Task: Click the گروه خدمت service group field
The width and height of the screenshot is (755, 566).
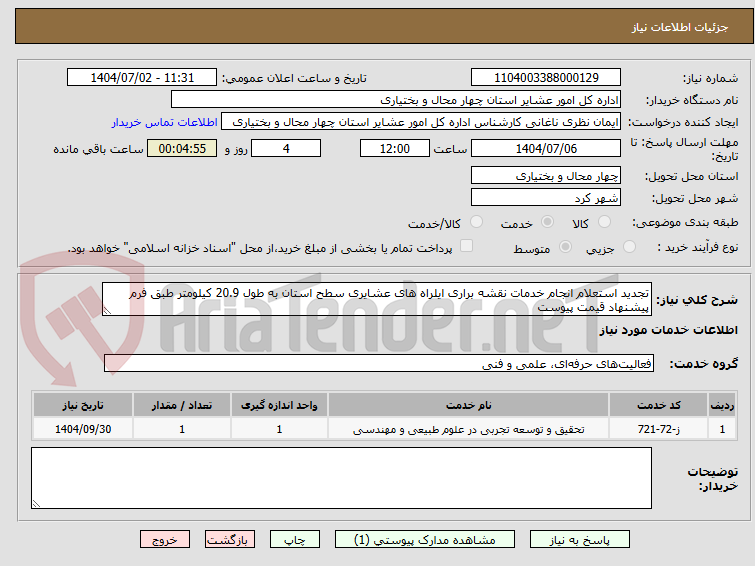Action: (x=379, y=363)
